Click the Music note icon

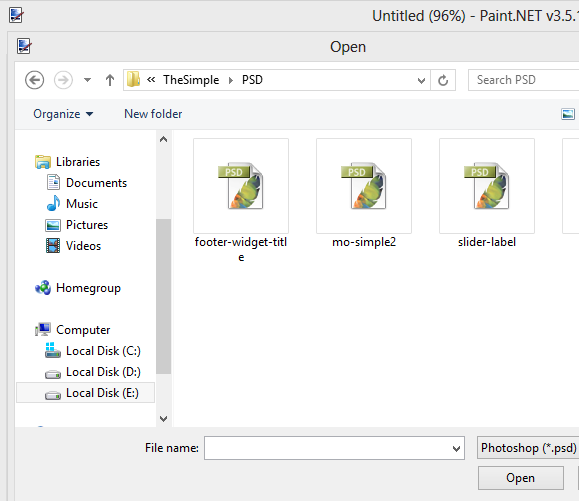(53, 203)
